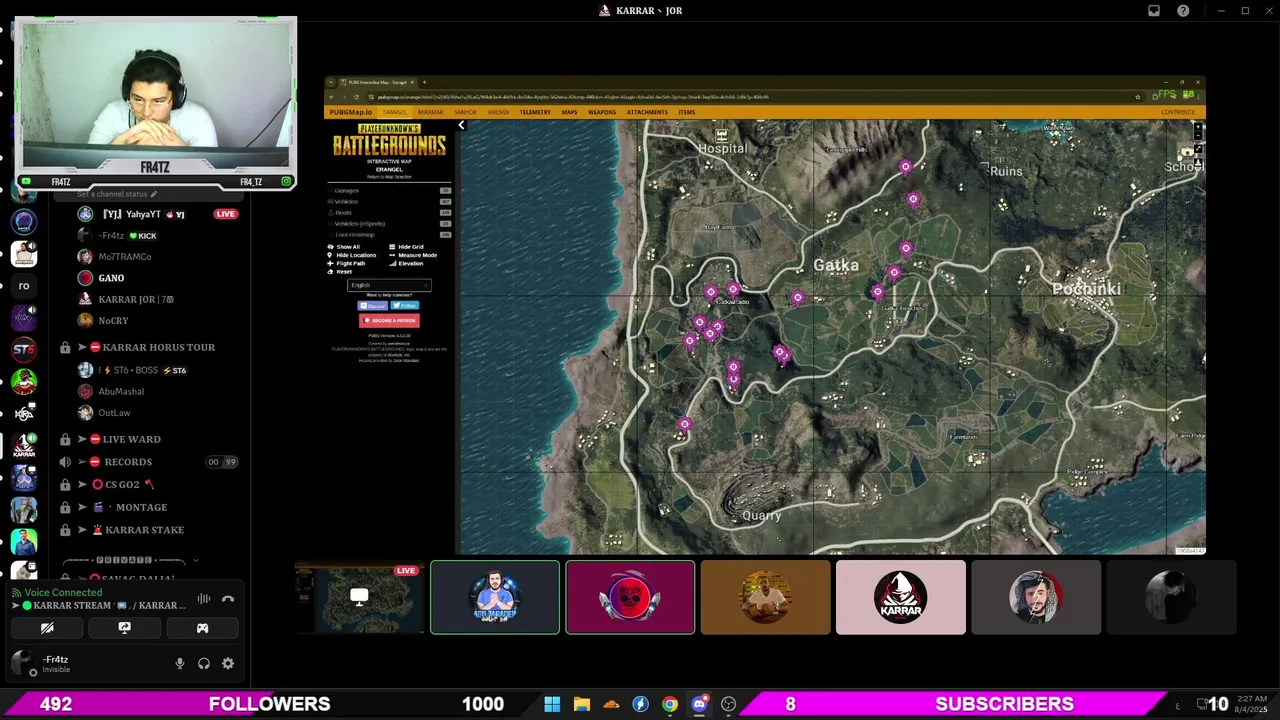
Task: Open the TELEMETRY menu item
Action: tap(535, 112)
